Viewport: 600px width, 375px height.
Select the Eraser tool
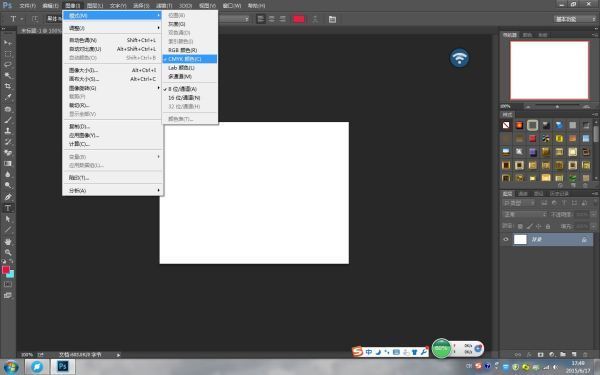(8, 153)
